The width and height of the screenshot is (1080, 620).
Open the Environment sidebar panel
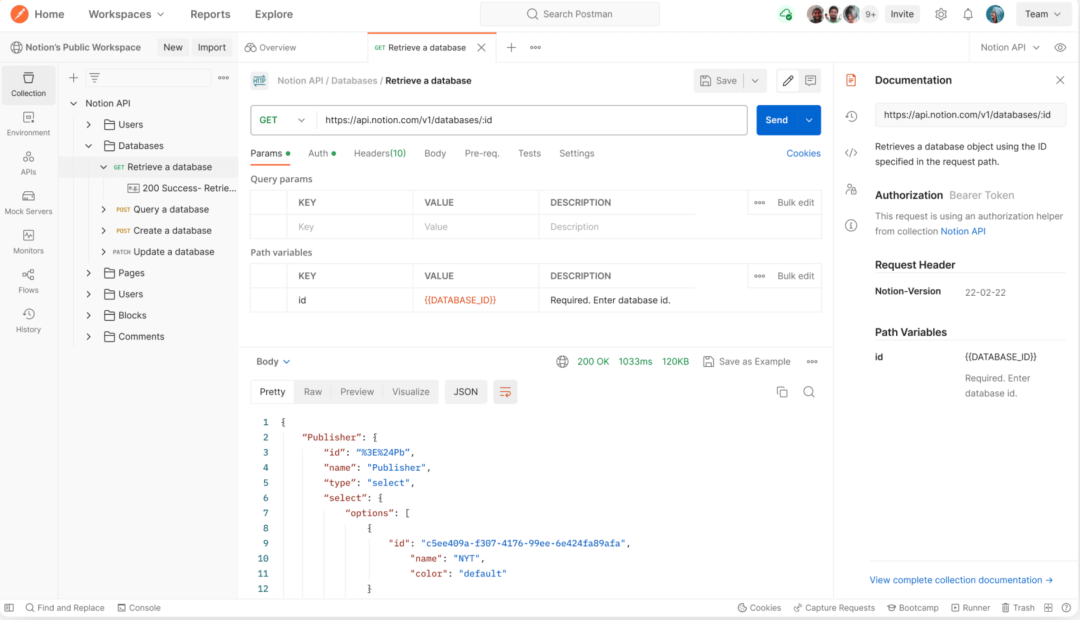click(x=28, y=124)
